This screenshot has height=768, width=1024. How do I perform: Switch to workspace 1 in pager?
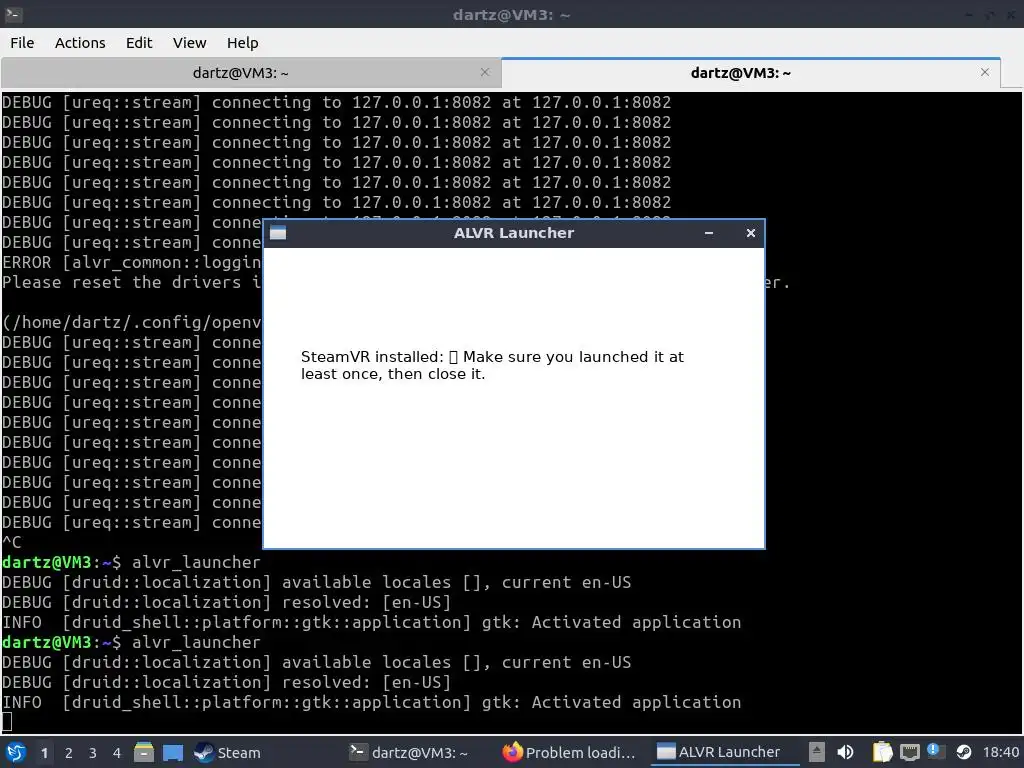(44, 753)
